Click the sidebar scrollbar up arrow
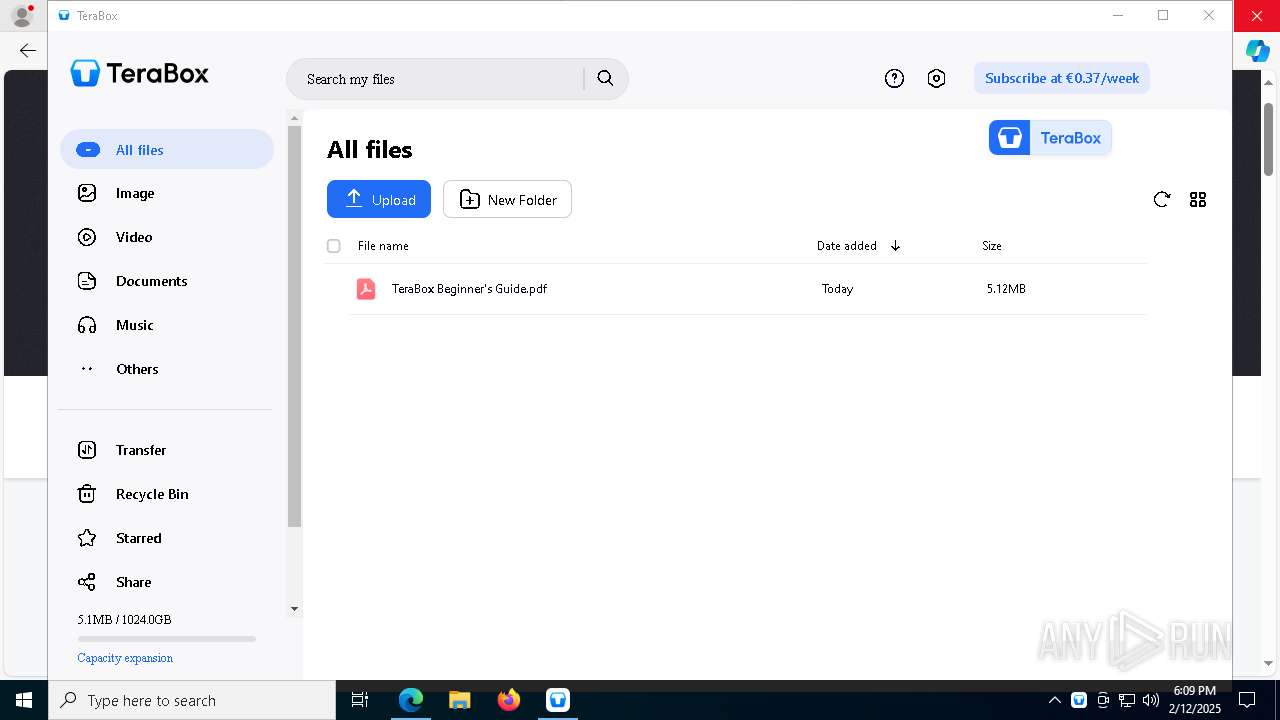This screenshot has height=720, width=1280. pos(294,119)
